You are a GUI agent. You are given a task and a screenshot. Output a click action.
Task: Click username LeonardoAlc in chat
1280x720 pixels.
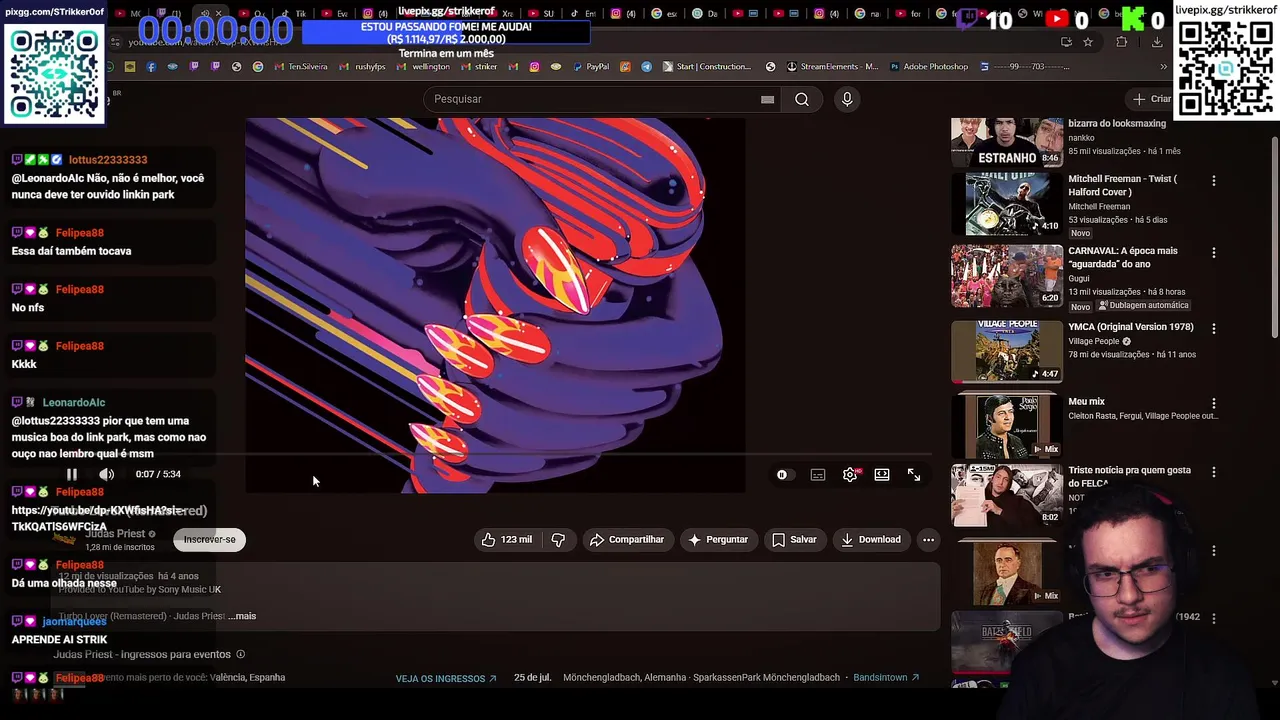[x=74, y=403]
